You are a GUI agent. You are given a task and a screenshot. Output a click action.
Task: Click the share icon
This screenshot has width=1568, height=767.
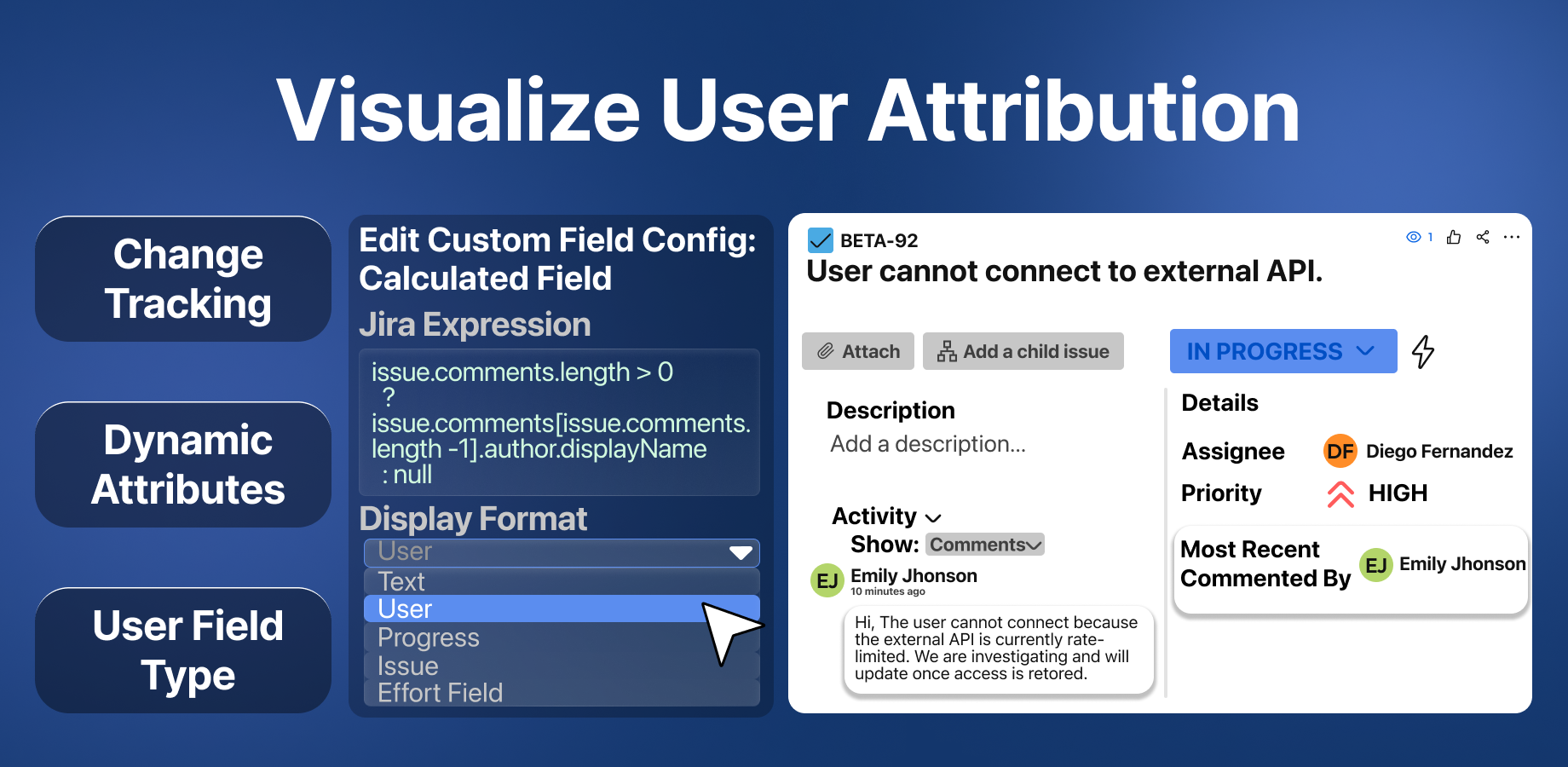(1483, 237)
